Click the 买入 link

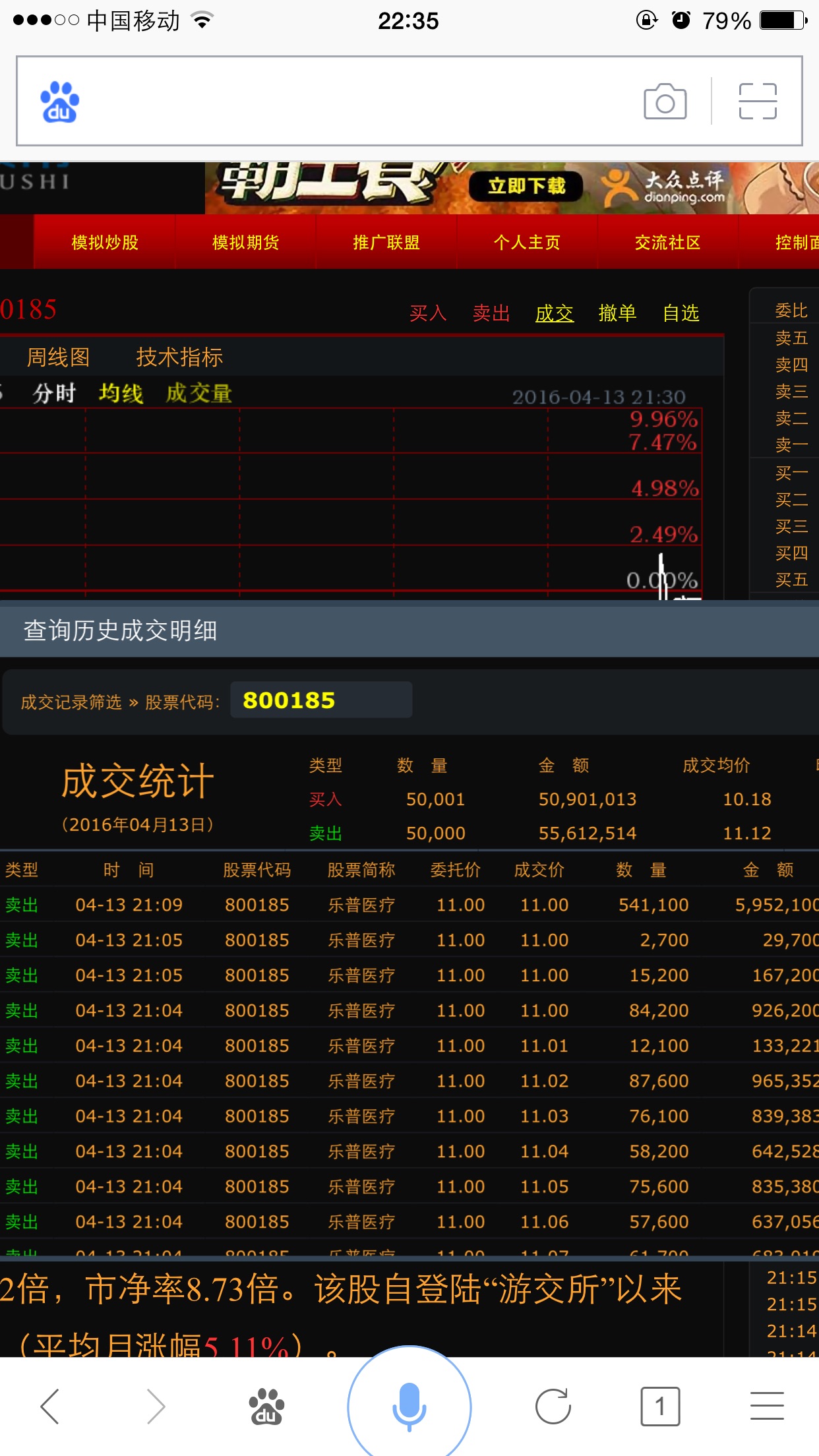tap(428, 313)
